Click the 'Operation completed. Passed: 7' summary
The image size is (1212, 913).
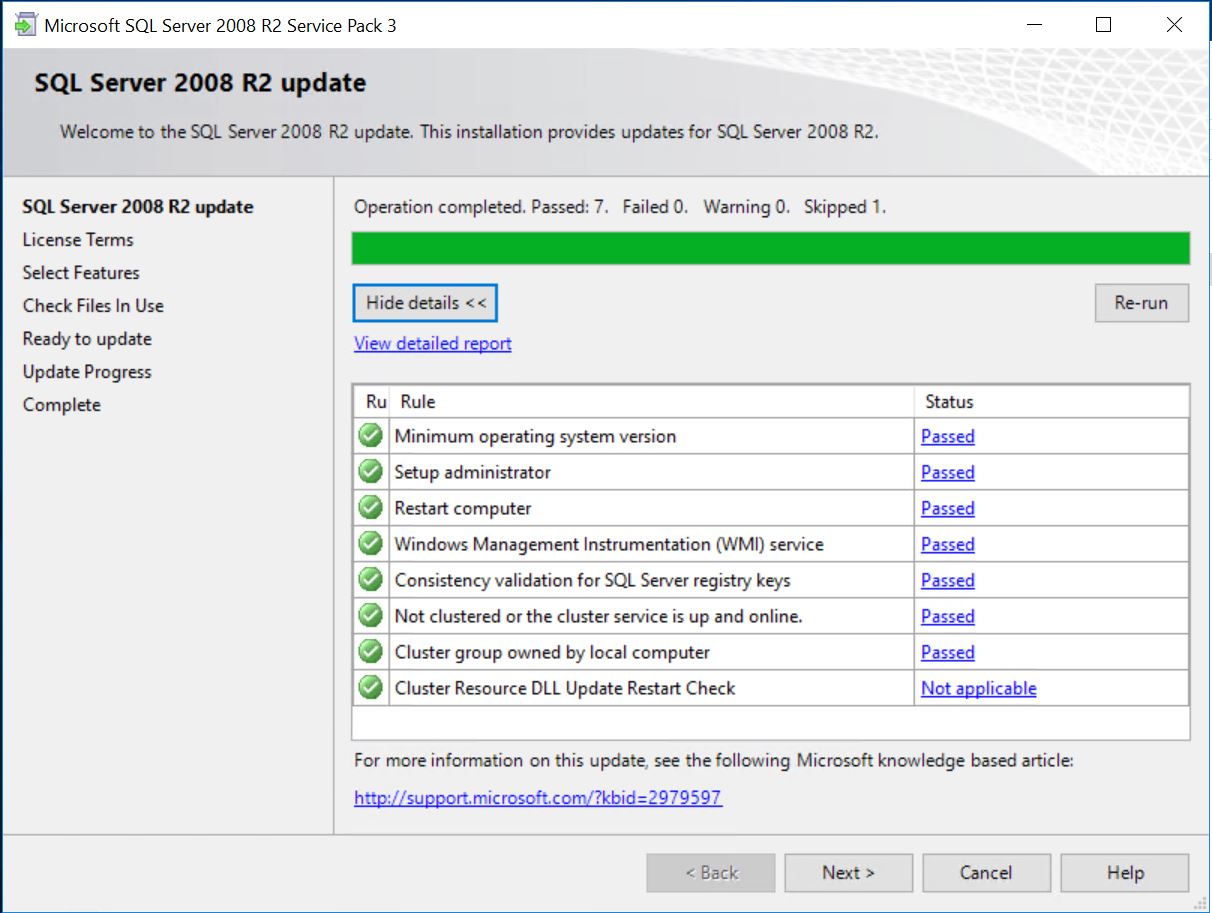pyautogui.click(x=620, y=207)
